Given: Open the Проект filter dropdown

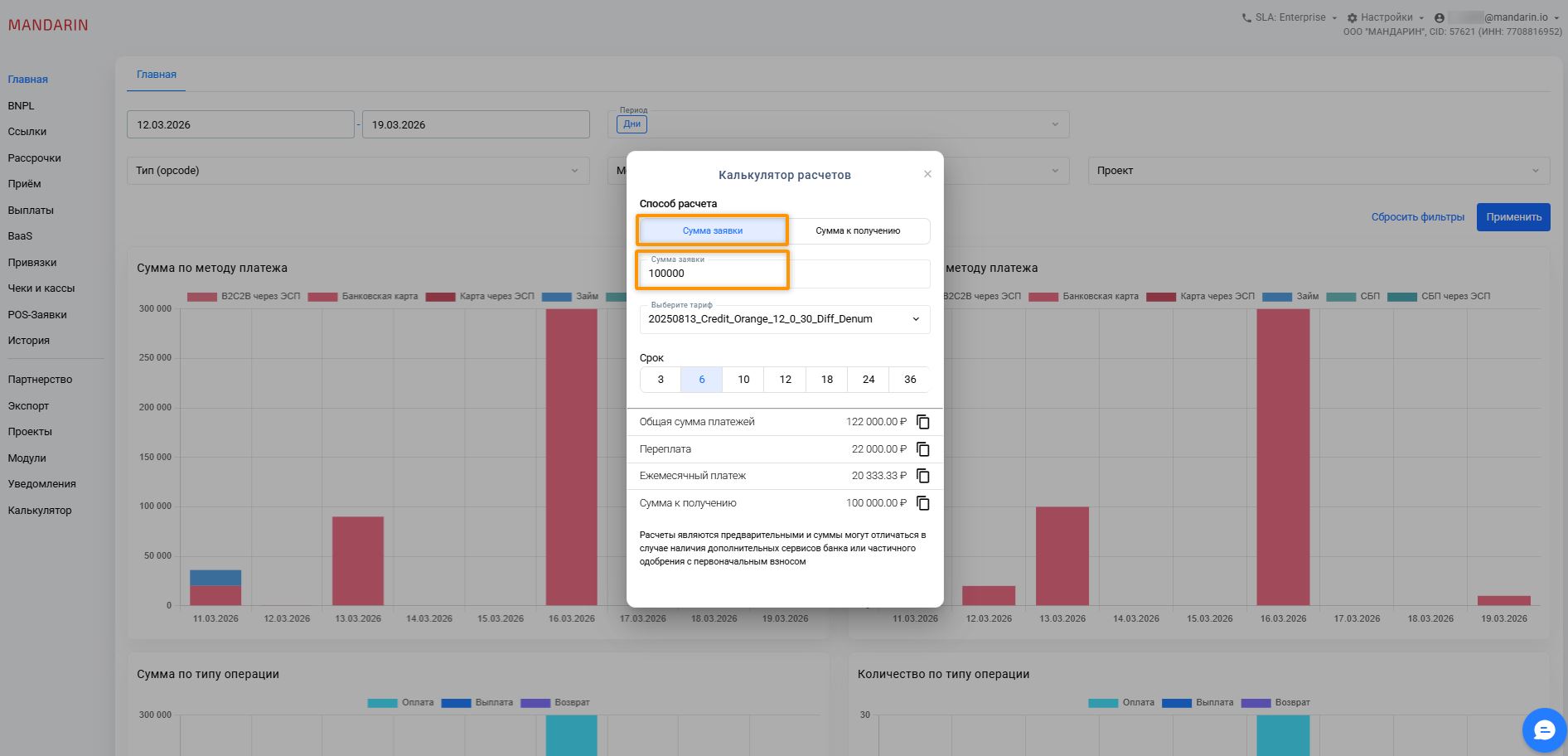Looking at the screenshot, I should [x=1318, y=171].
